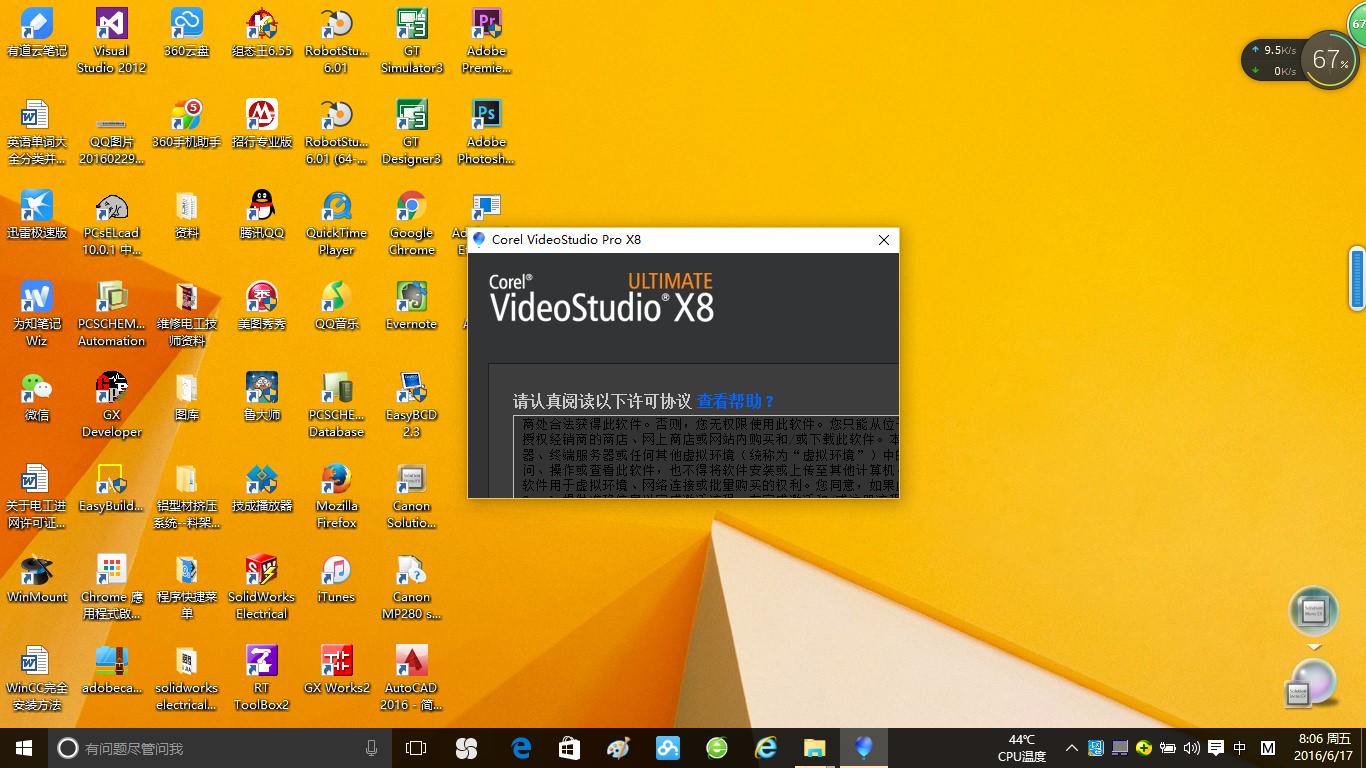The image size is (1366, 768).
Task: Launch 美图秀秀 from desktop
Action: [262, 306]
